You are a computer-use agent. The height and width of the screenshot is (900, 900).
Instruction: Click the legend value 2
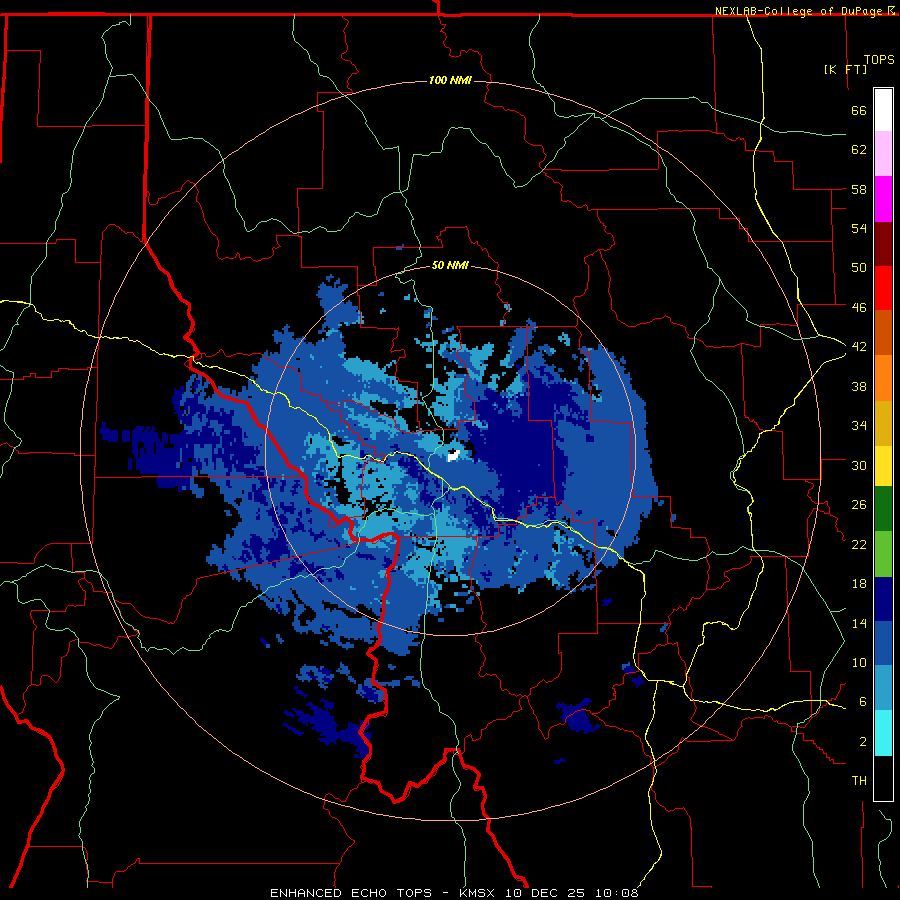tap(863, 742)
